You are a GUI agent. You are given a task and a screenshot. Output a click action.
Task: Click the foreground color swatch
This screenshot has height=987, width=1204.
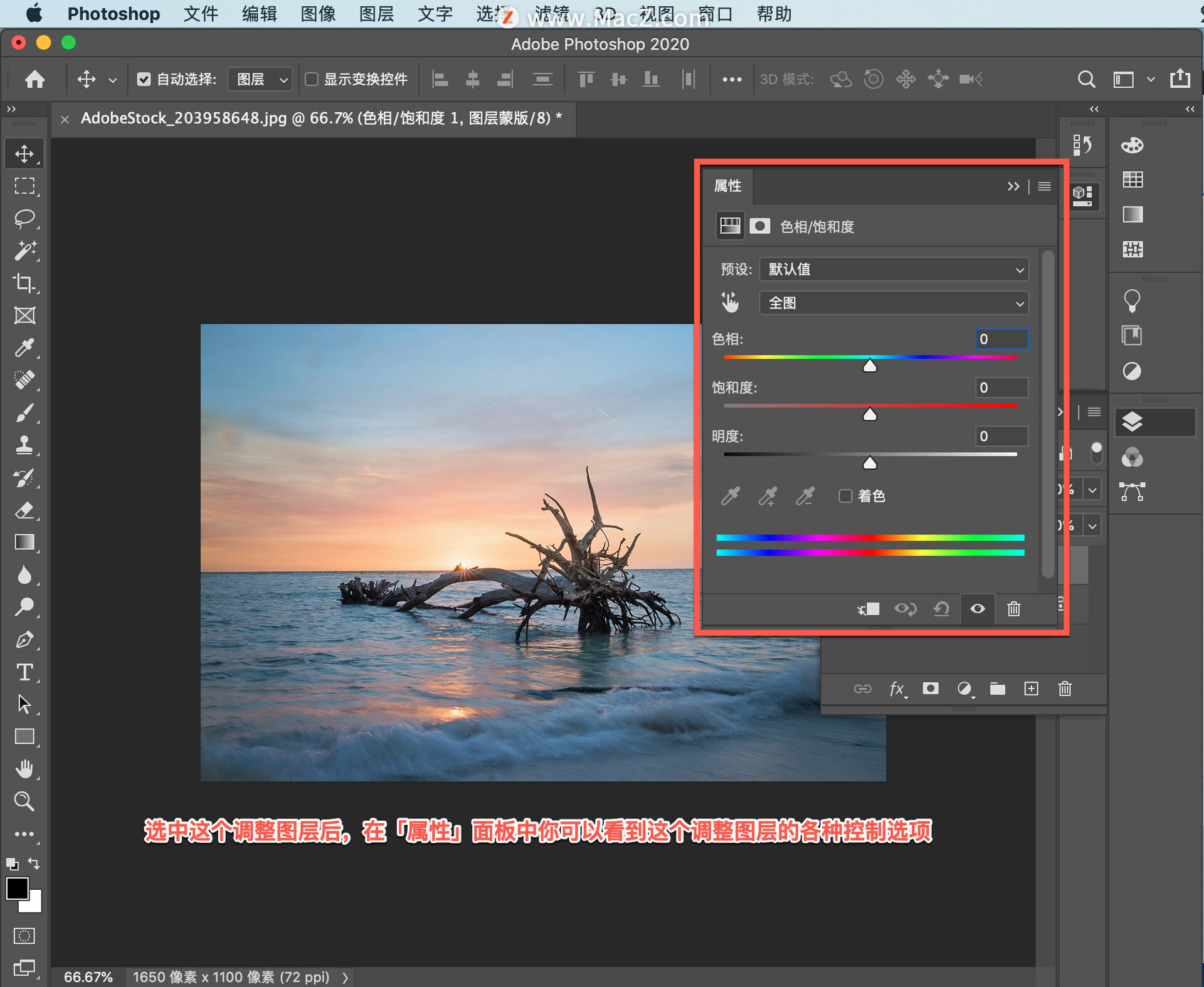[x=17, y=889]
